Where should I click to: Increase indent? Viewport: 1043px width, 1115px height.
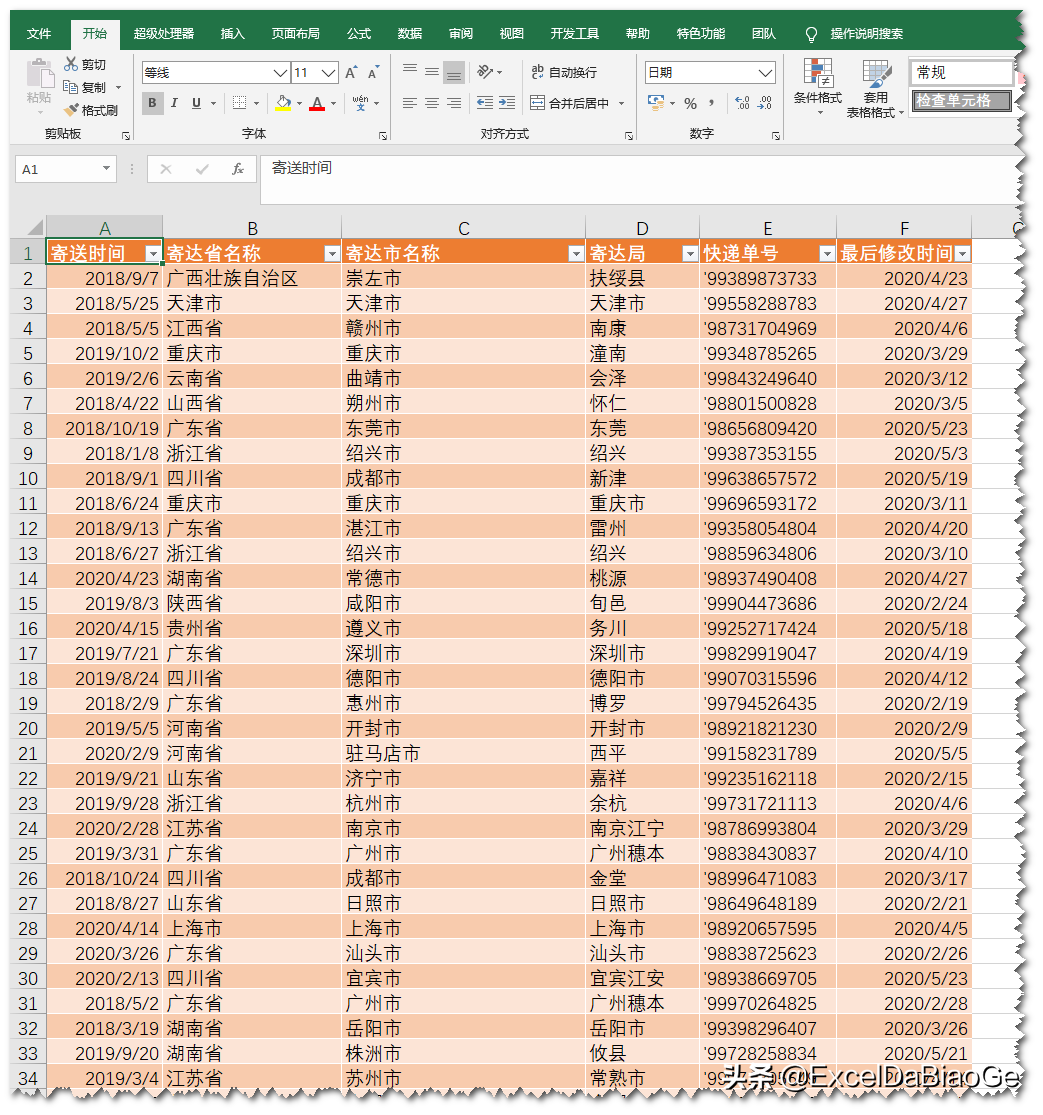pos(507,103)
